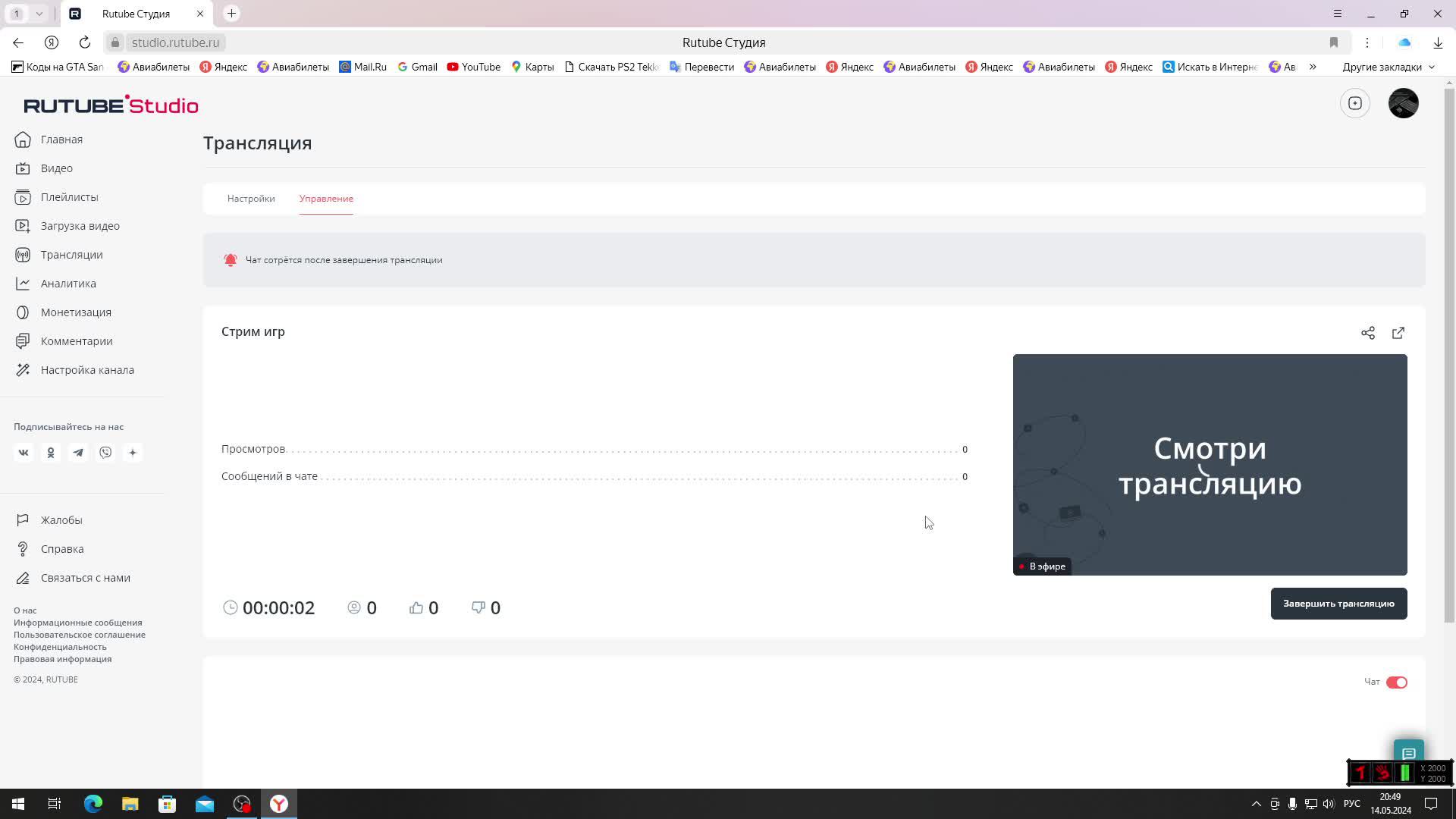
Task: Click the studio.rutube.ru address field
Action: (x=175, y=42)
